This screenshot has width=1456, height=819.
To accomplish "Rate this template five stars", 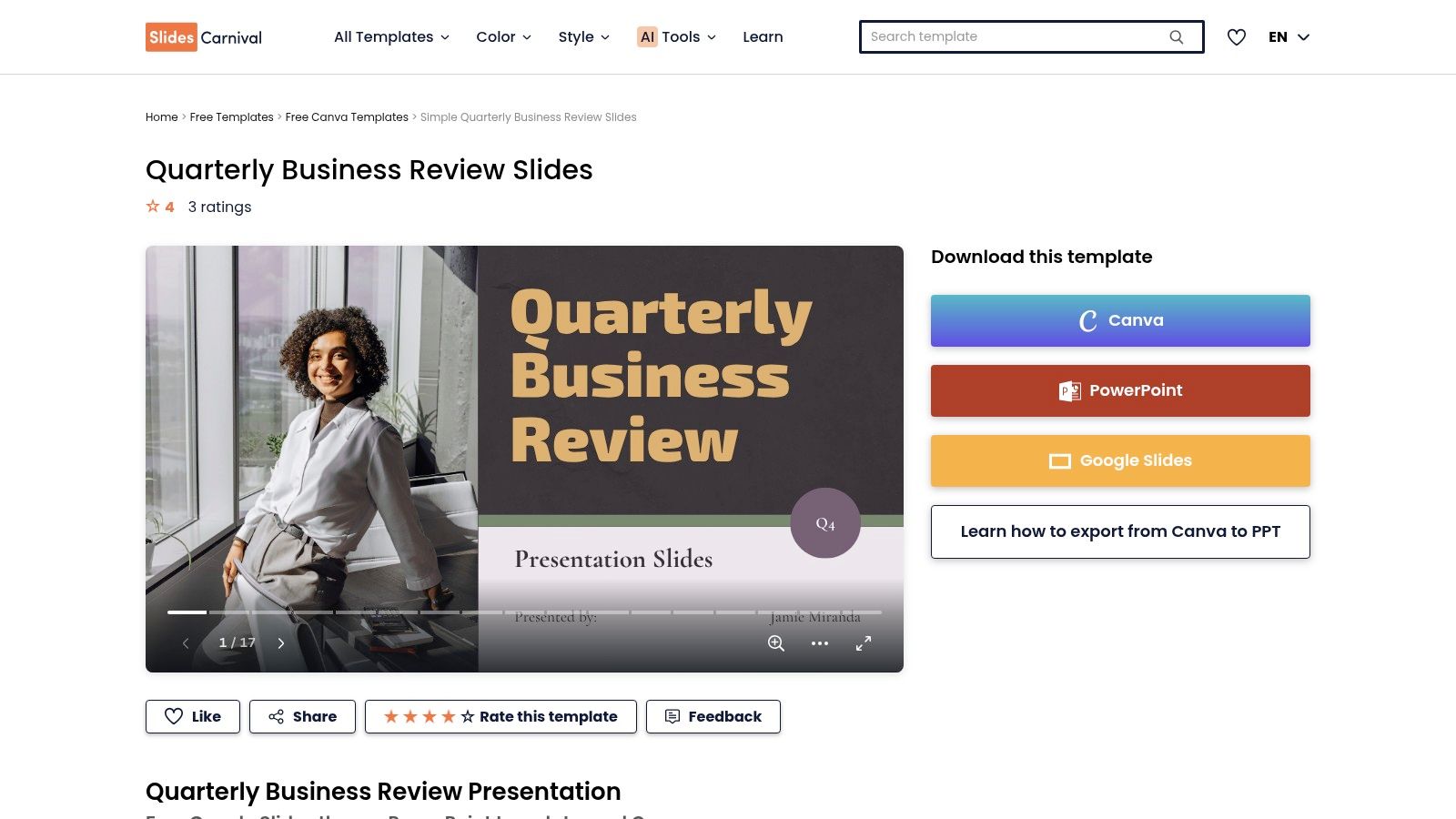I will click(466, 716).
